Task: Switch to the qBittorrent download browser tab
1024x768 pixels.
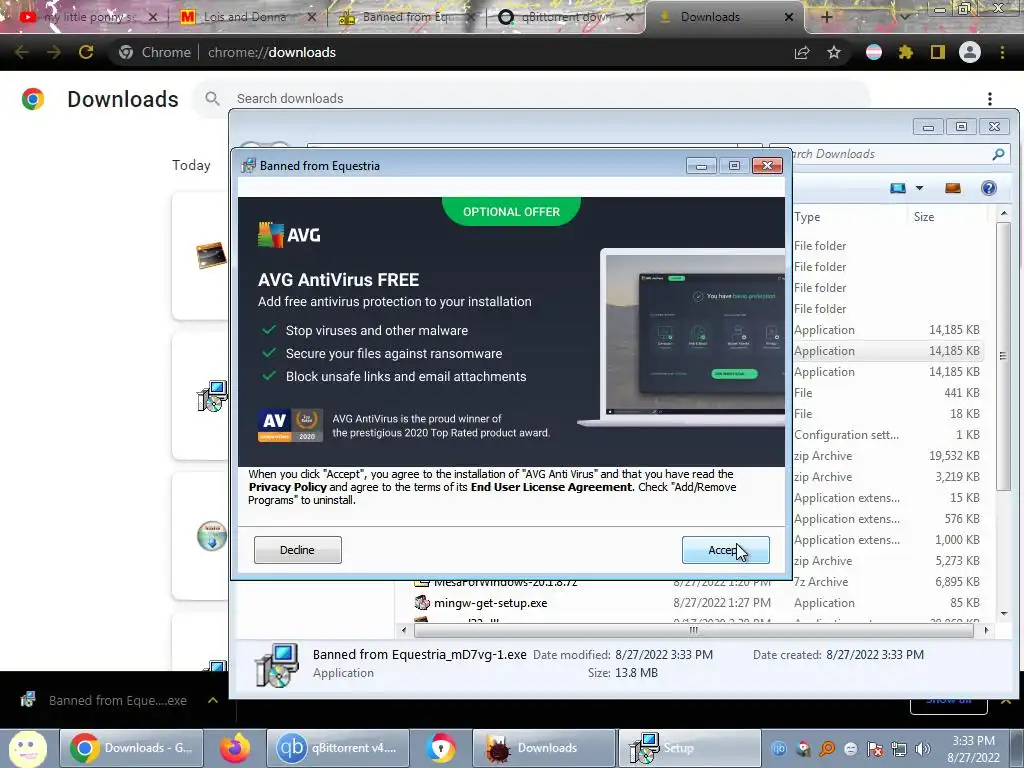Action: tap(565, 17)
